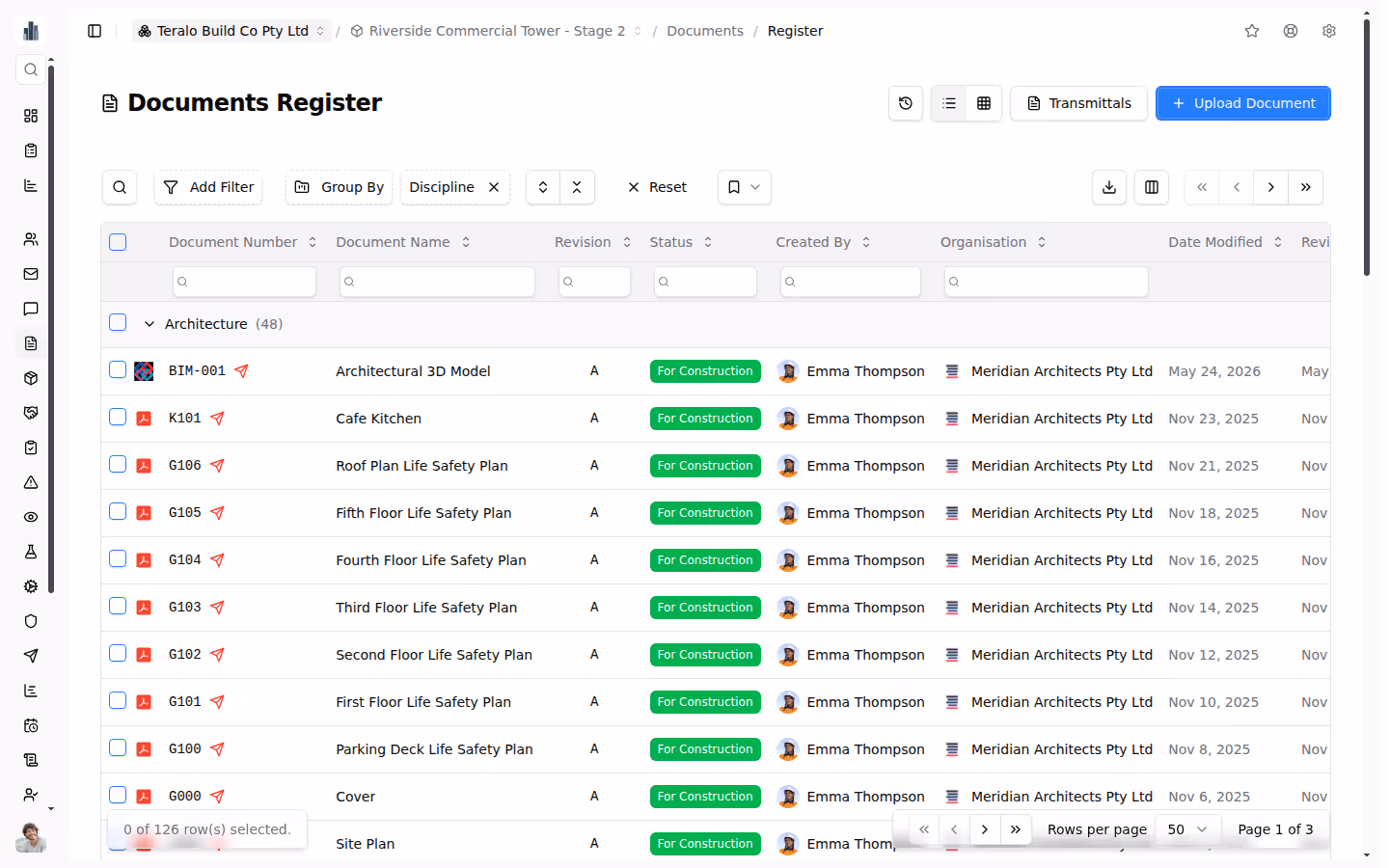Sort by Document Number column
The image size is (1389, 868).
click(243, 242)
